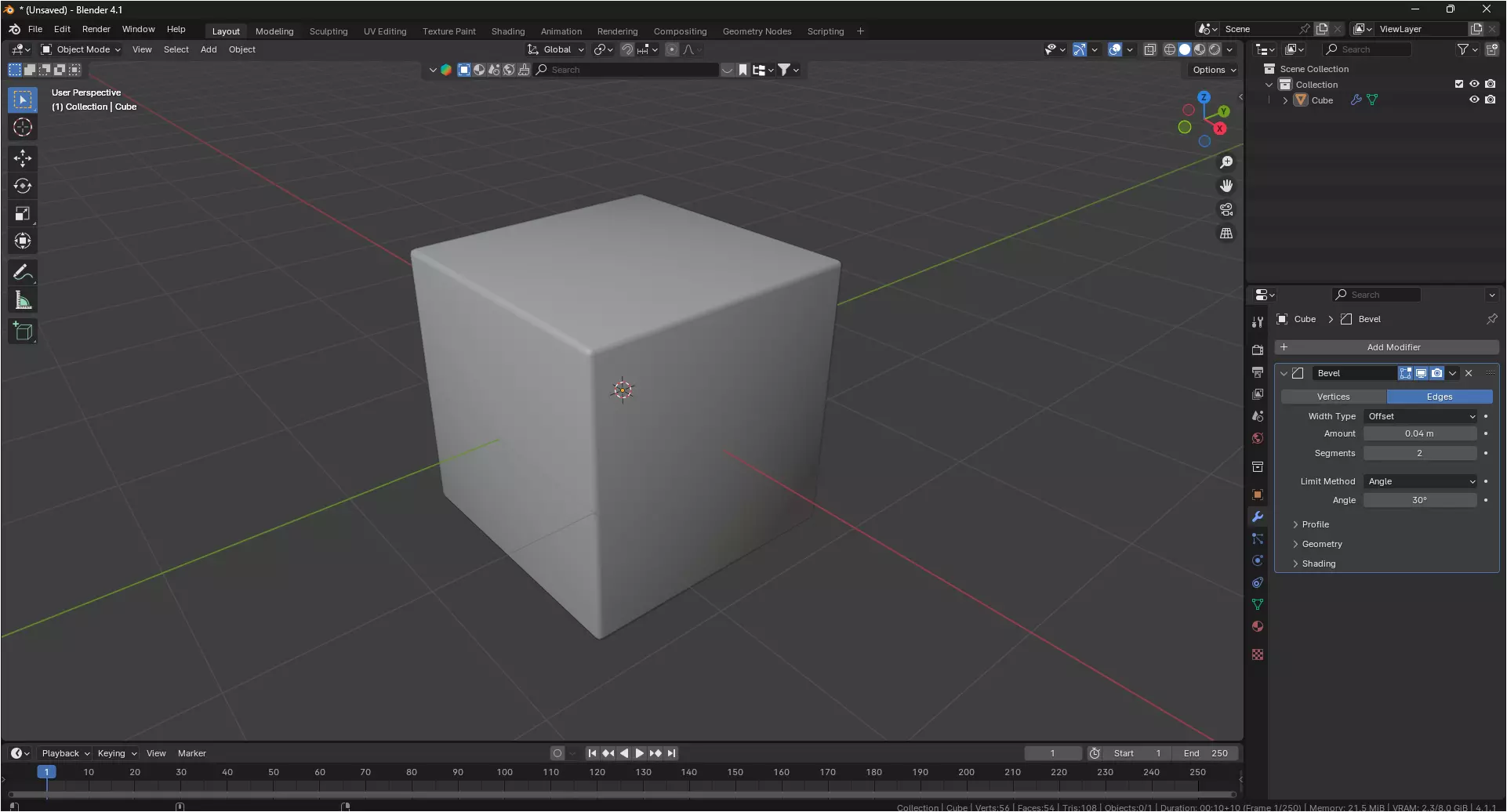
Task: Open the Render properties tab
Action: (1258, 350)
